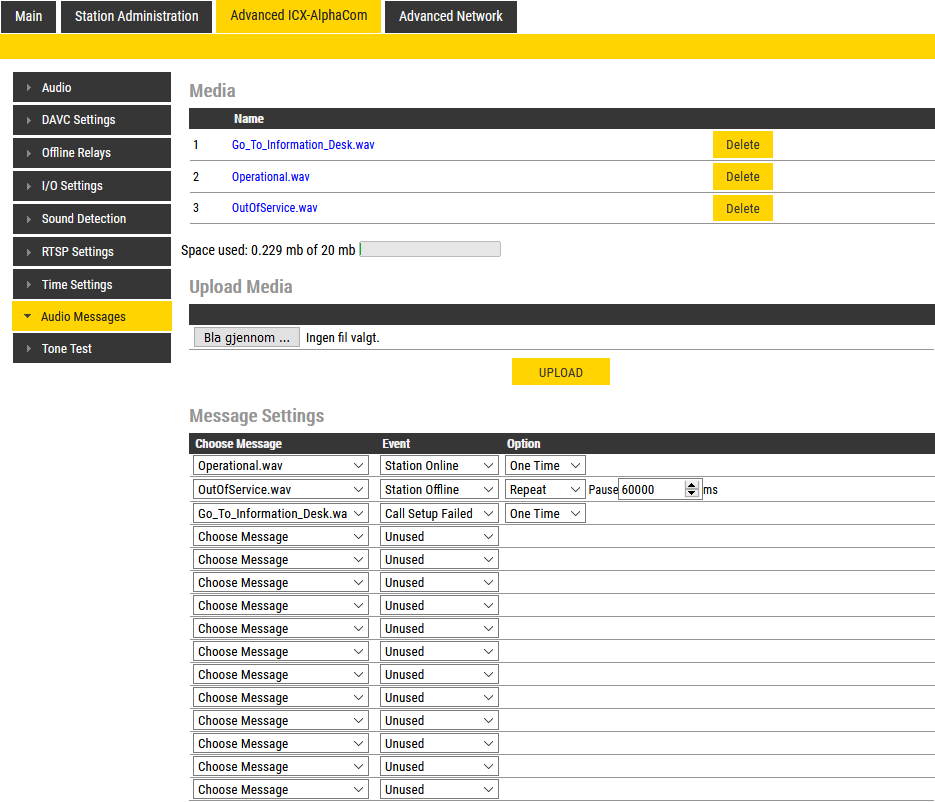Open the Call Setup Failed event dropdown
Viewport: 935px width, 802px height.
click(x=439, y=514)
